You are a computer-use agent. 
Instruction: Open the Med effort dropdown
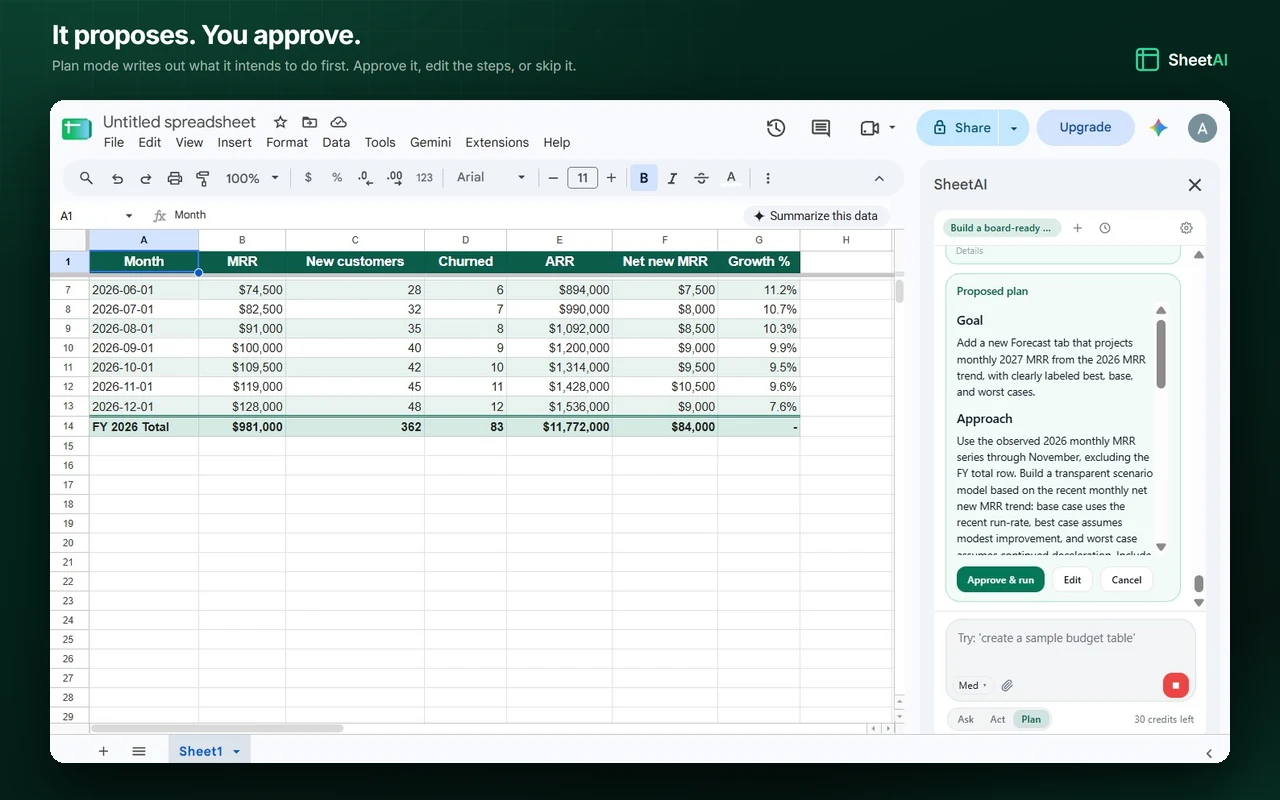pyautogui.click(x=973, y=686)
